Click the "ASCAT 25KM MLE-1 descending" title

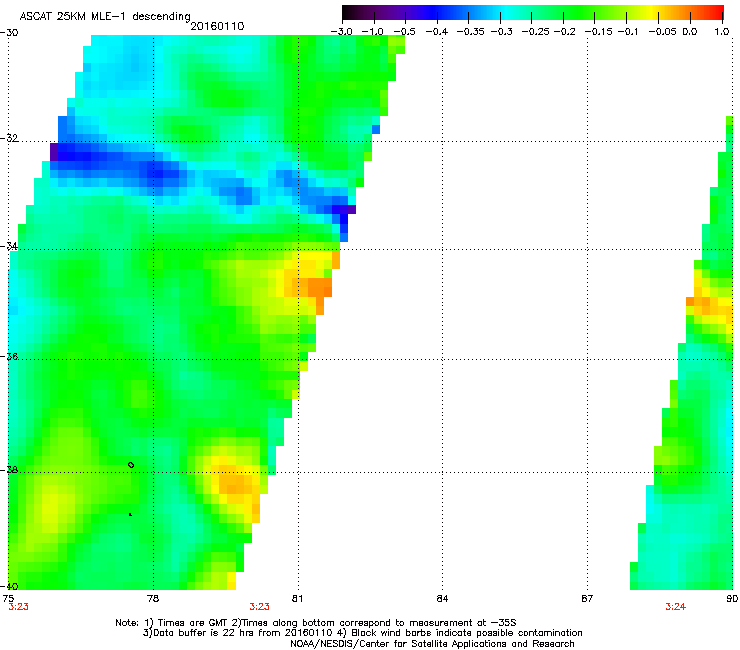[105, 16]
